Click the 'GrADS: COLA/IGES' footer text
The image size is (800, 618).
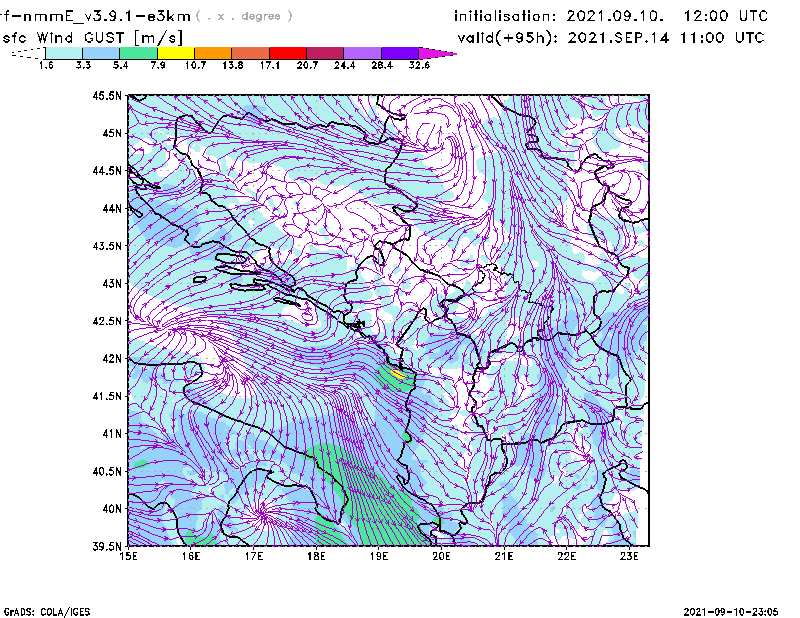click(x=47, y=612)
